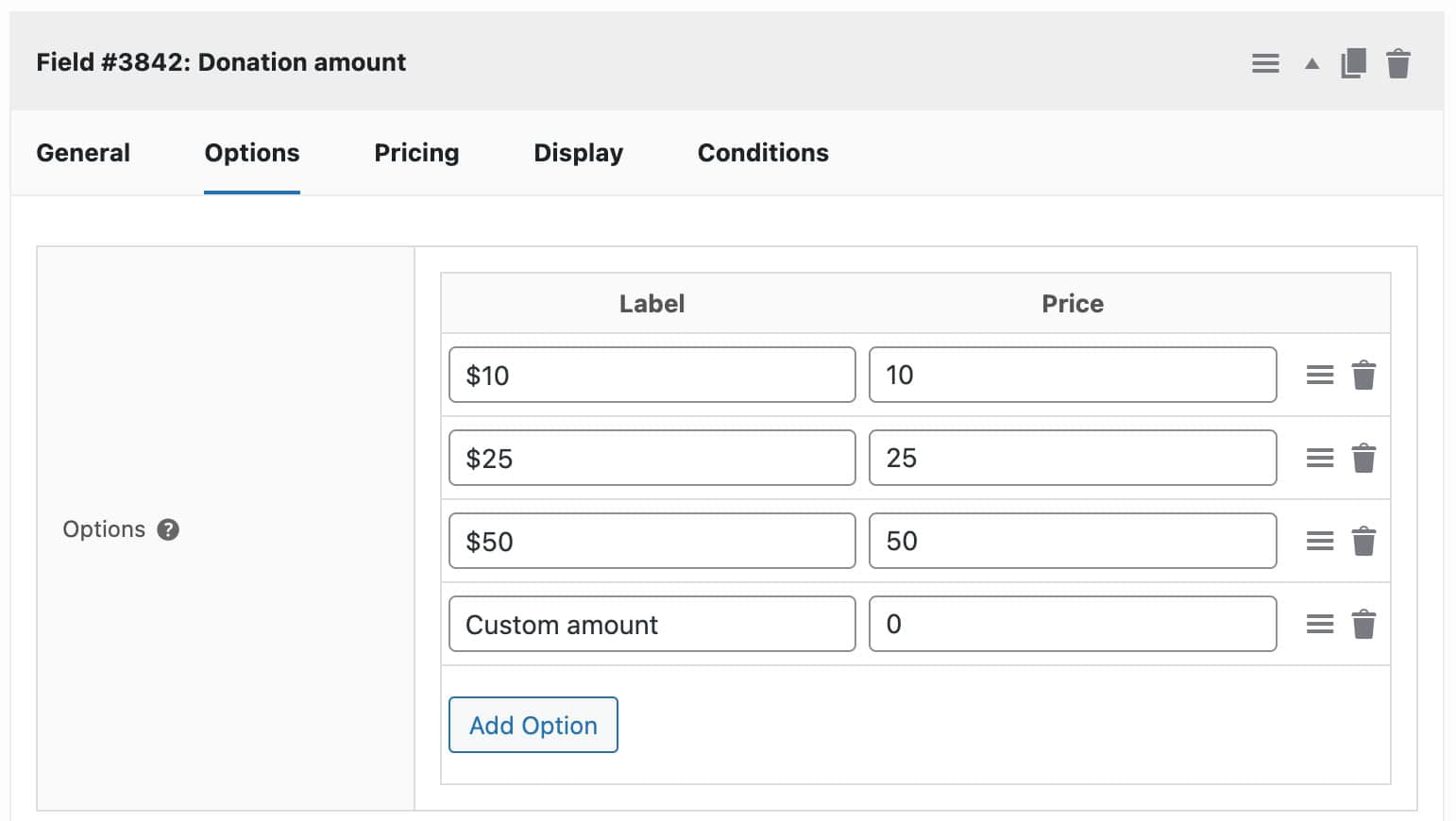The width and height of the screenshot is (1456, 821).
Task: Delete the Donation amount field
Action: (1398, 62)
